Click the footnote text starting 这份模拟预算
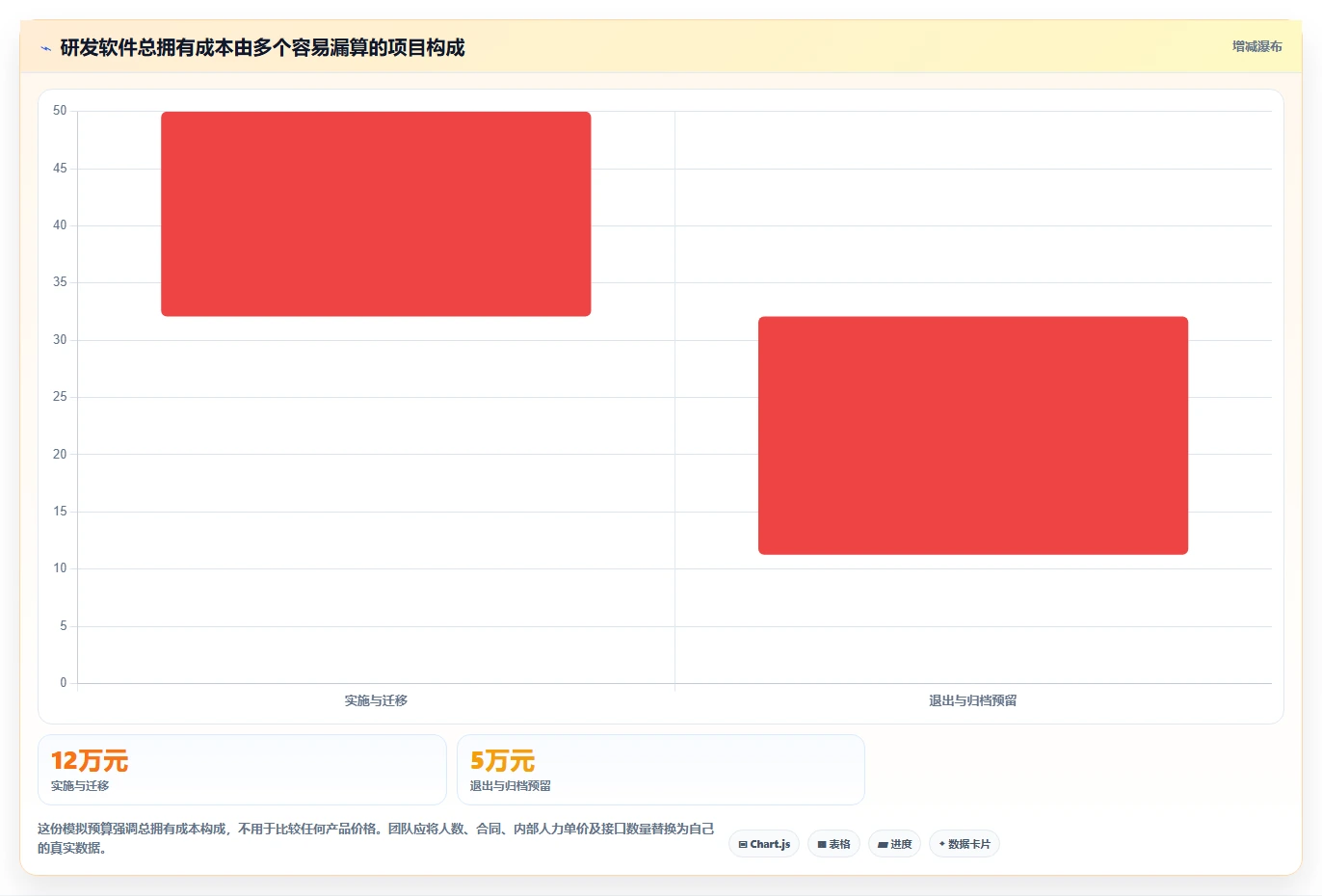This screenshot has height=896, width=1322. pos(376,838)
